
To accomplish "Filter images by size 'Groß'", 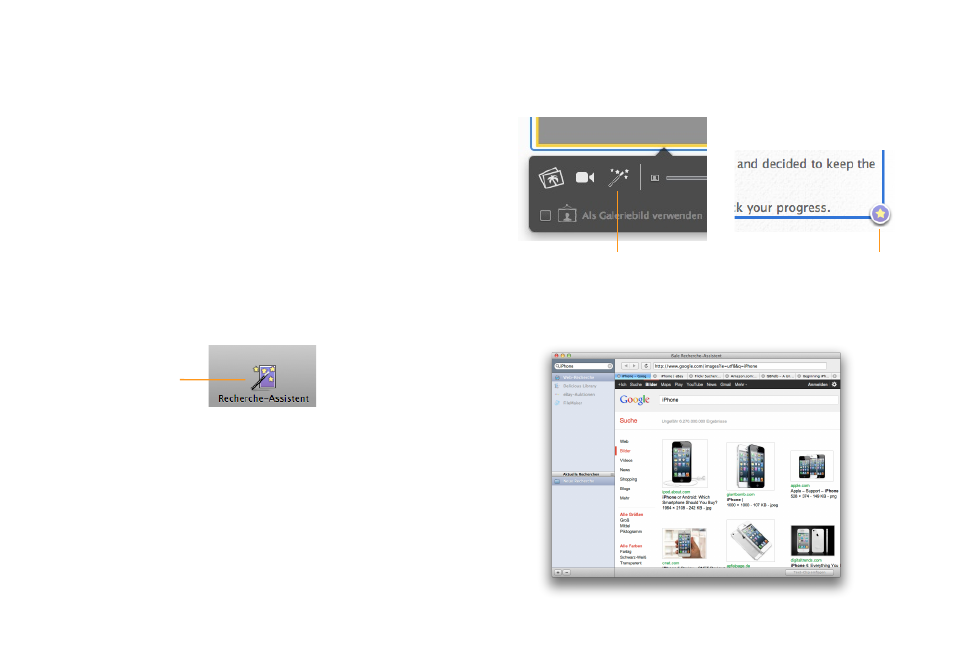I will 624,521.
